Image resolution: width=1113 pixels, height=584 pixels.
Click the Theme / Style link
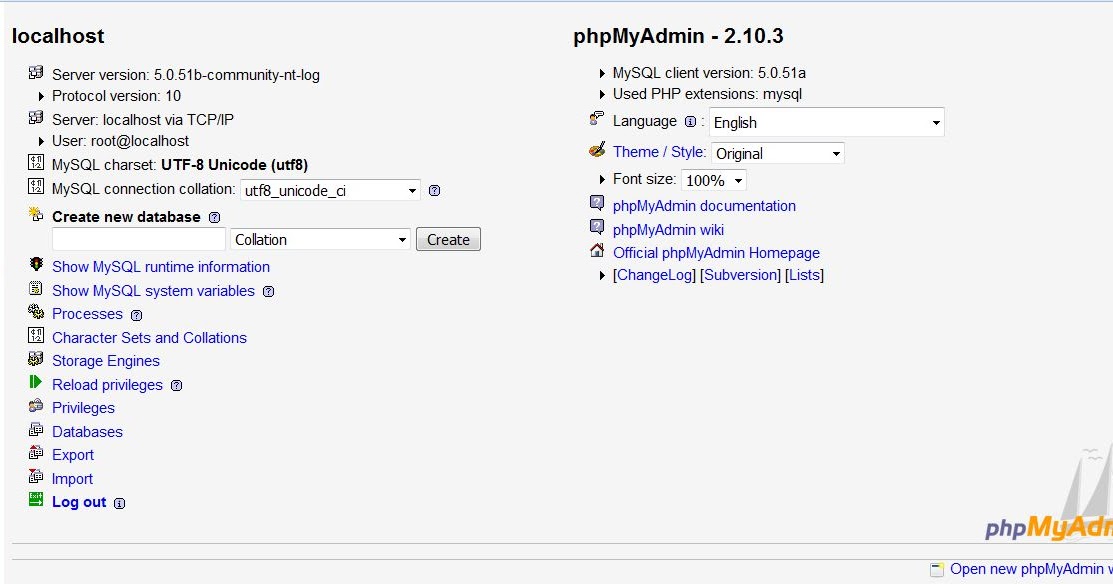pos(659,152)
